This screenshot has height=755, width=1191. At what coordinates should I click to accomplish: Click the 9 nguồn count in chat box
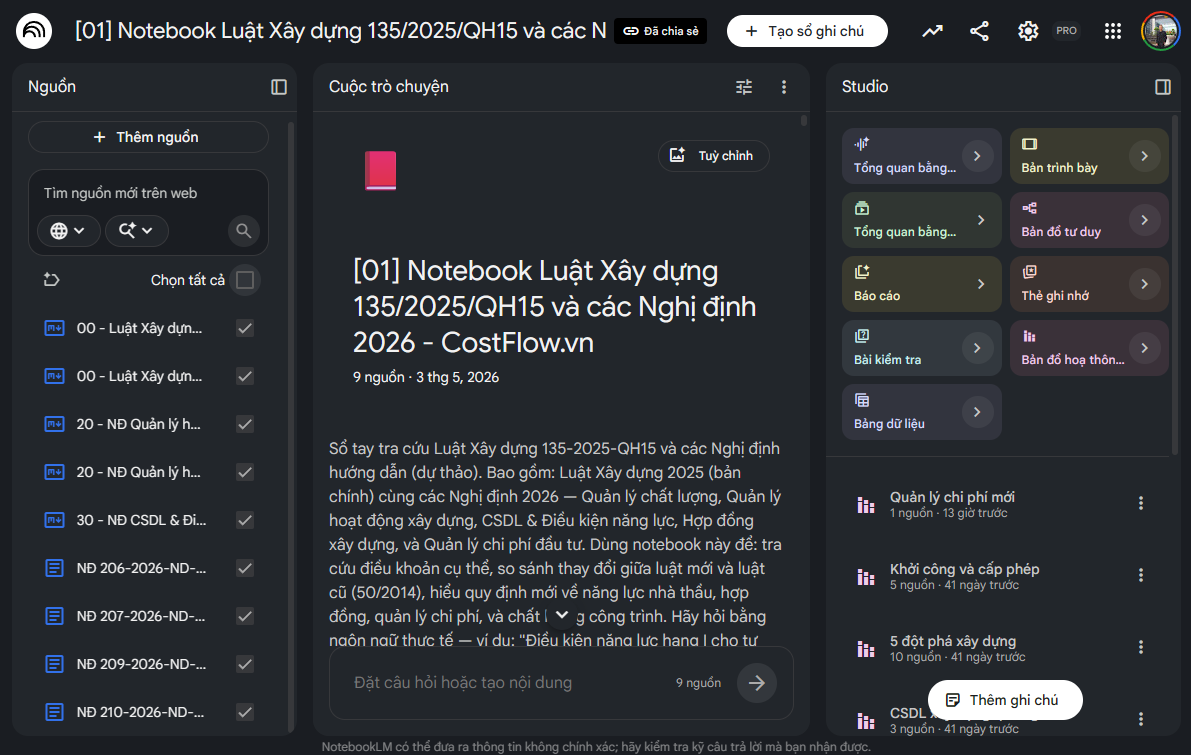point(698,683)
